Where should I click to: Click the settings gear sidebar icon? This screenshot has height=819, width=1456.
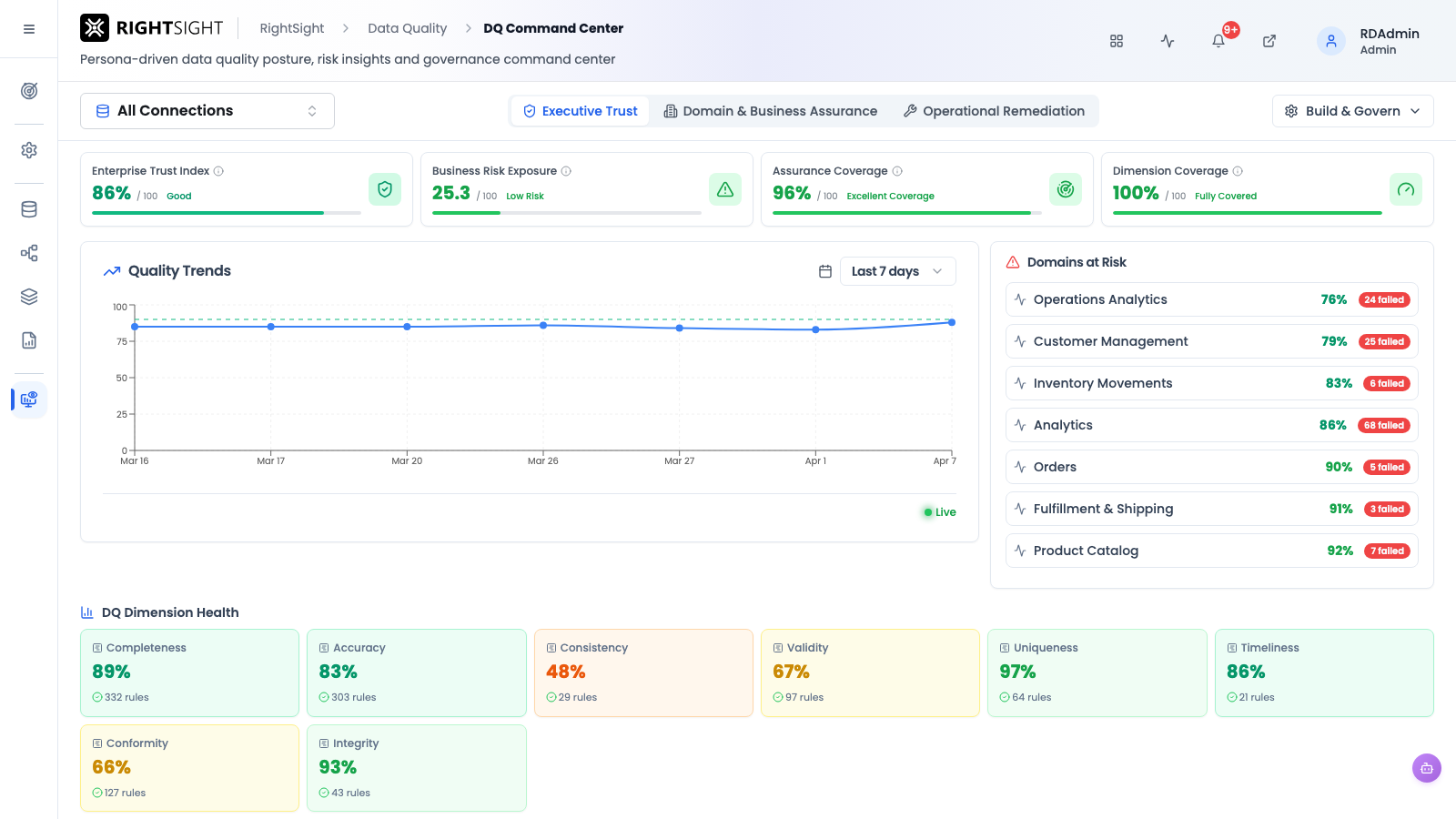[x=29, y=150]
